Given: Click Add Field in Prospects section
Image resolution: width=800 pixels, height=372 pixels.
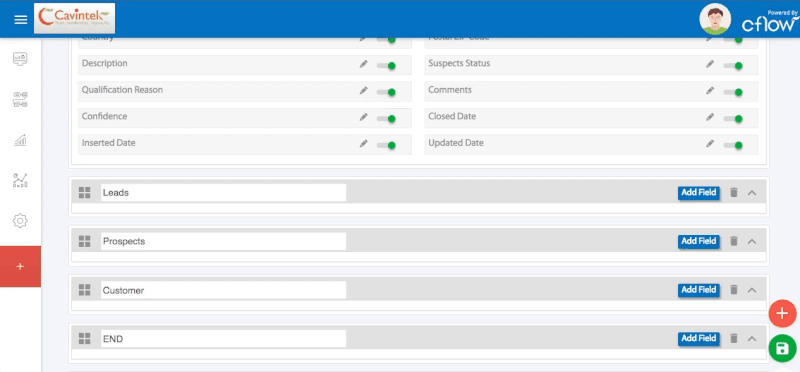Looking at the screenshot, I should pos(698,241).
